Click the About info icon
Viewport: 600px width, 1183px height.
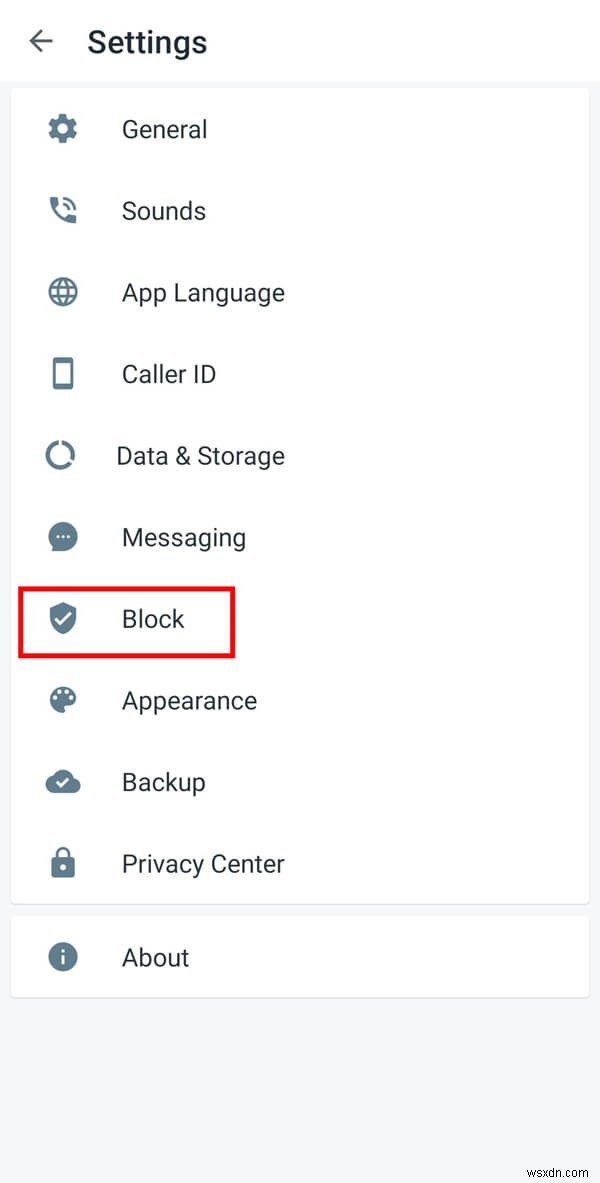pyautogui.click(x=62, y=957)
